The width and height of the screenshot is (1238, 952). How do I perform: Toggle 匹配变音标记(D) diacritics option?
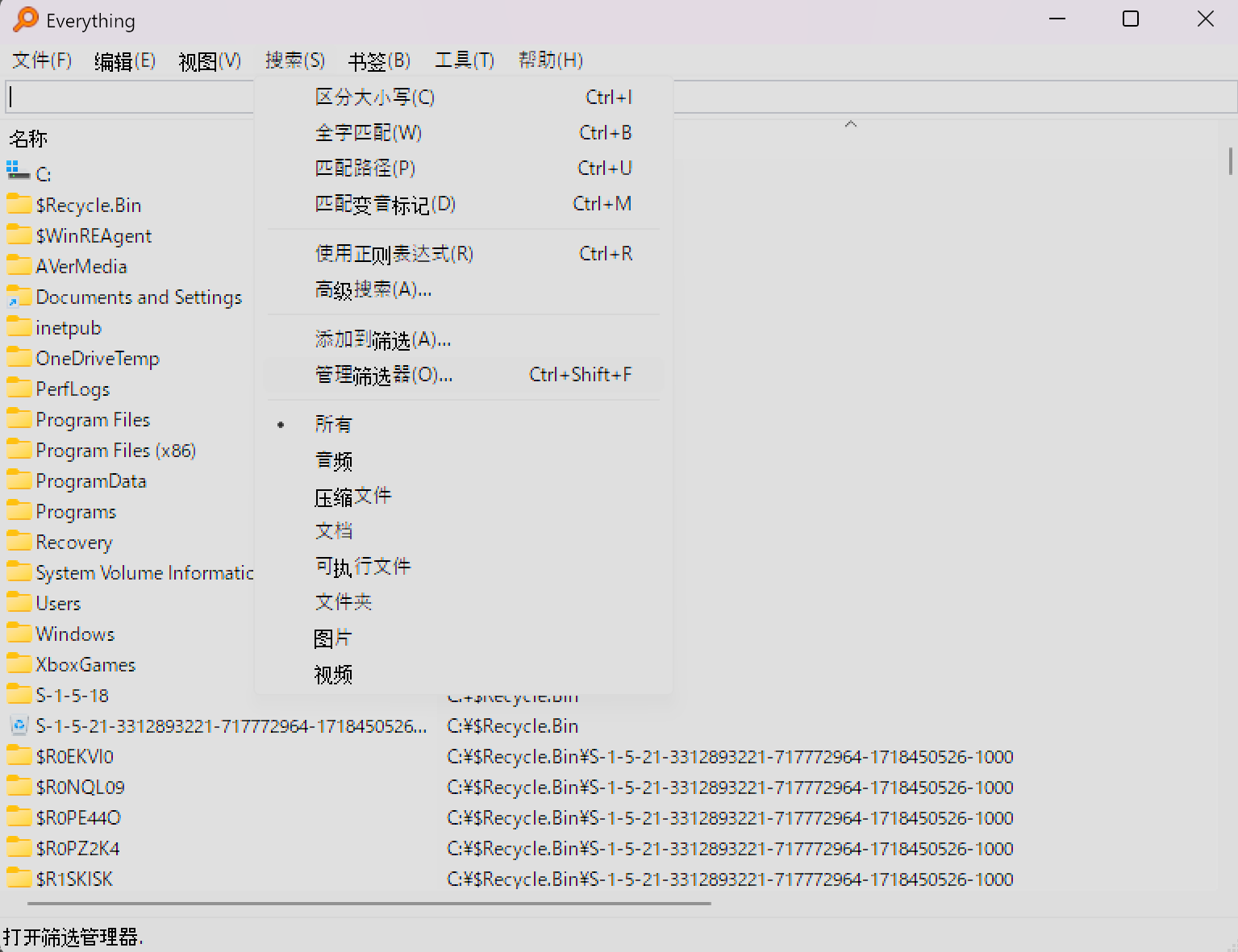click(x=464, y=204)
